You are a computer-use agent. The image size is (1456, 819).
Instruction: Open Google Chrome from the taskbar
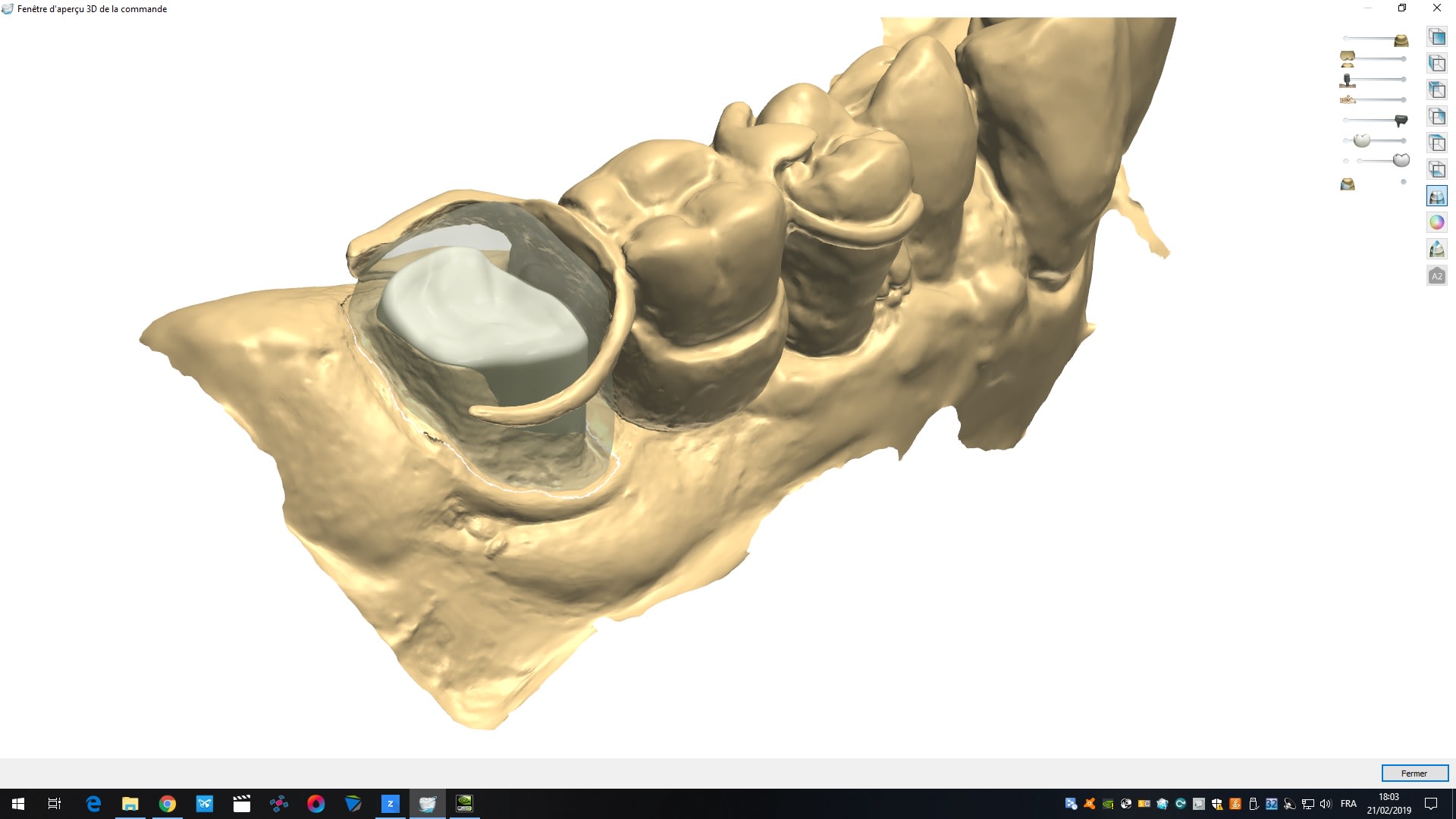tap(167, 804)
